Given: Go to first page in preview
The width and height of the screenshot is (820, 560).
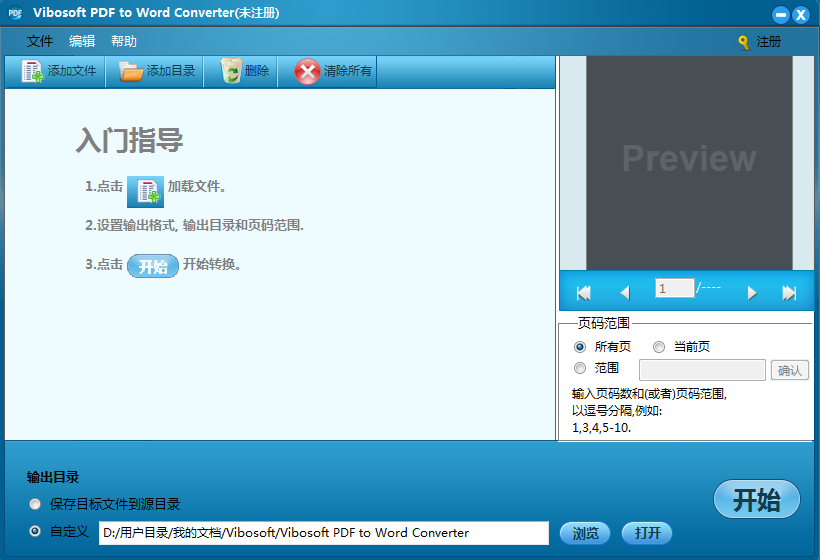Looking at the screenshot, I should click(584, 293).
